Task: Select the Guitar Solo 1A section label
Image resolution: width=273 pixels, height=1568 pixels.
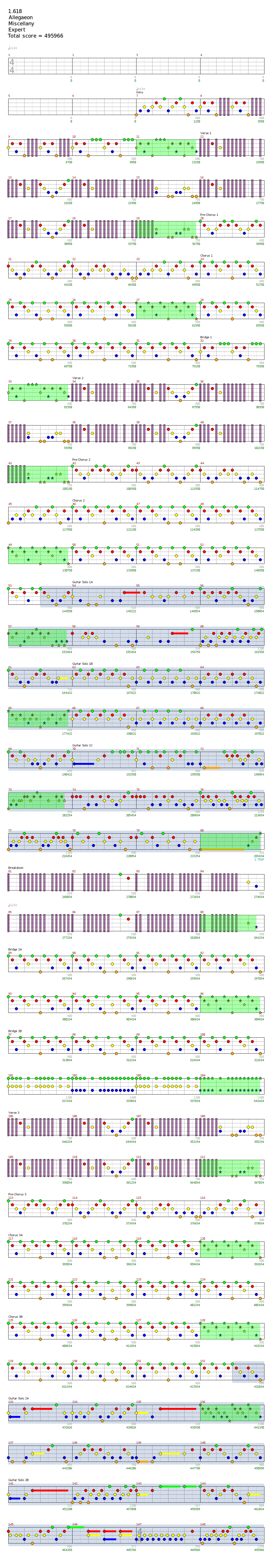Action: 83,582
